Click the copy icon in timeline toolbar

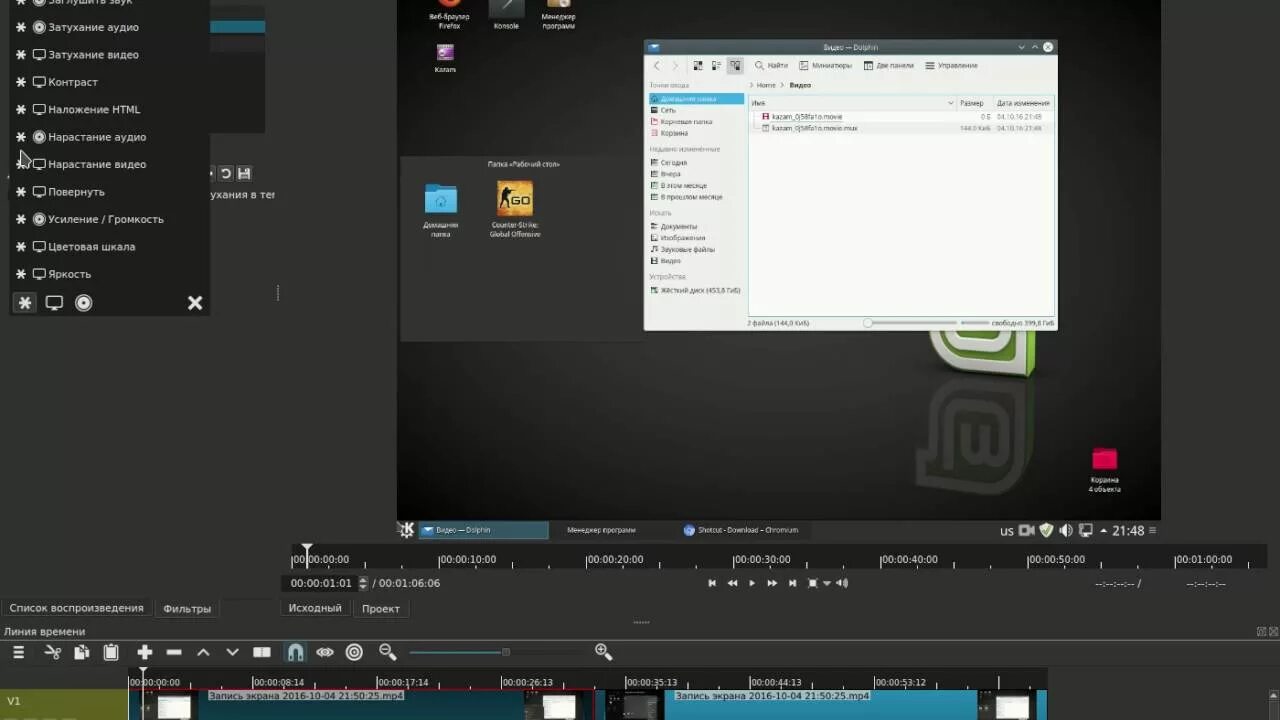coord(82,652)
